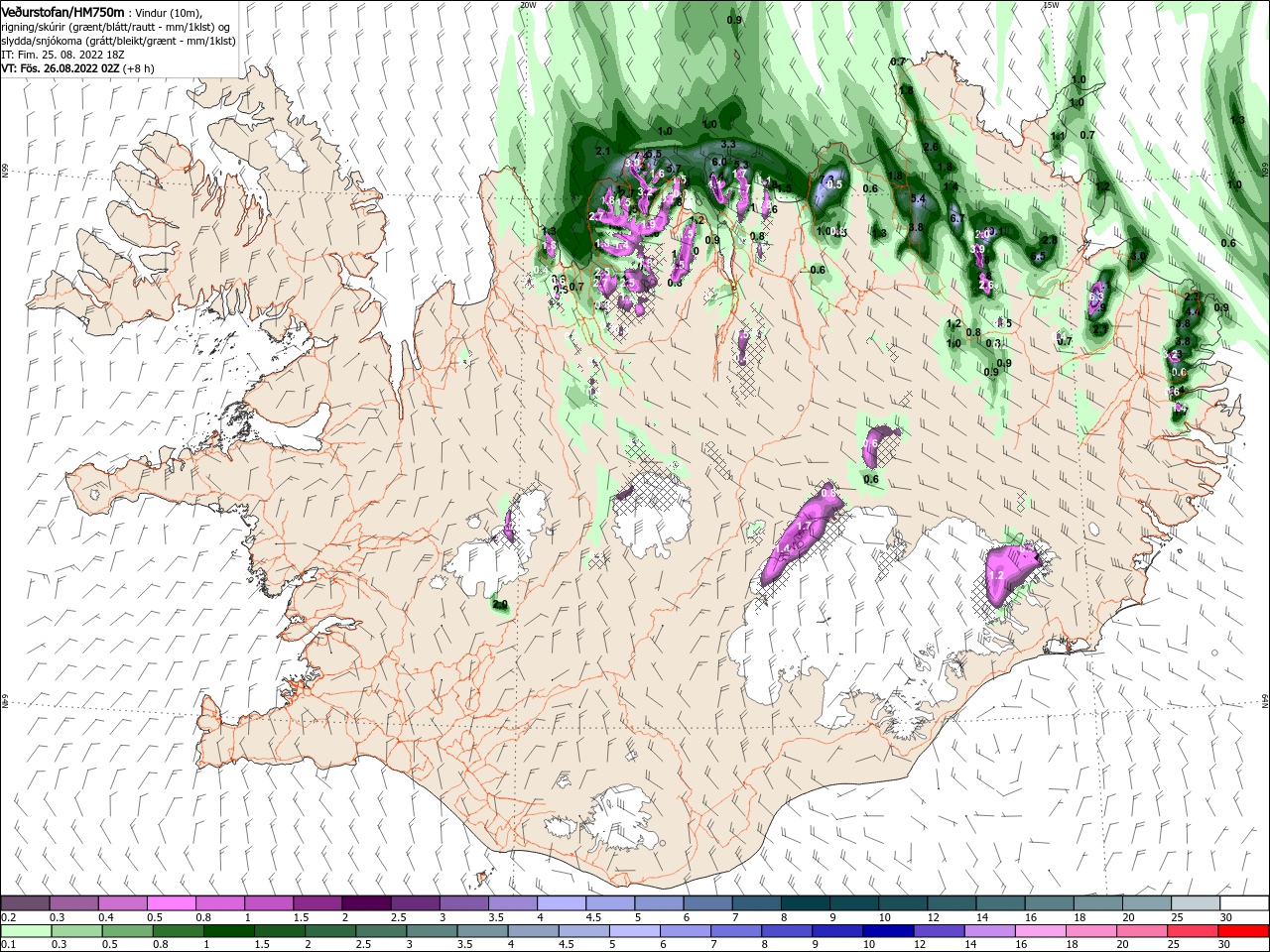Click the '20W' longitude label at top edge

(528, 5)
